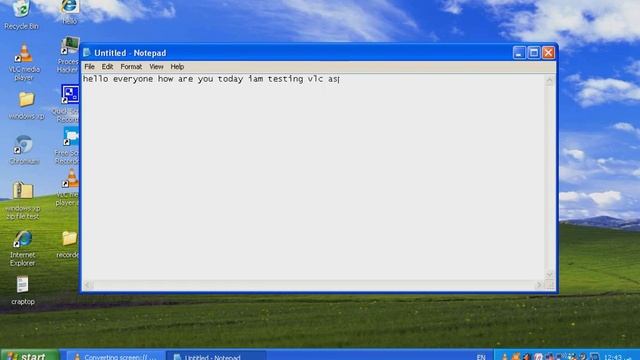
Task: Click the horizontal scrollbar right arrow
Action: pyautogui.click(x=539, y=285)
